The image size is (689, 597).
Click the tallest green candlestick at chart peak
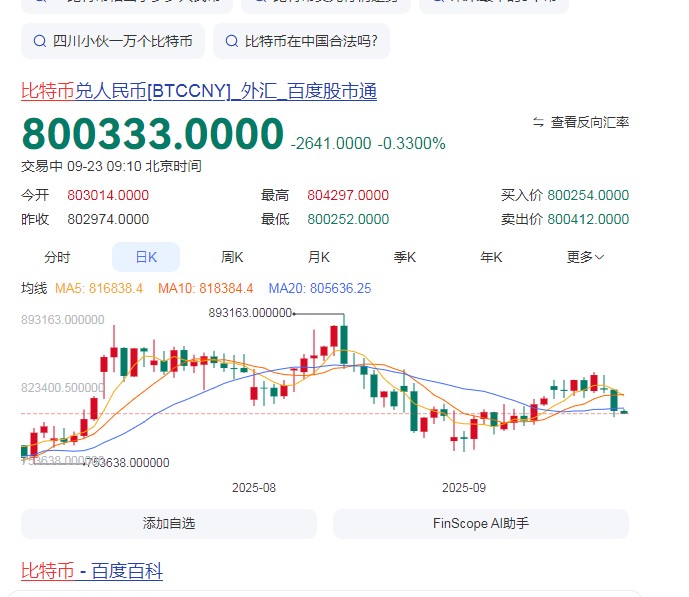point(344,345)
